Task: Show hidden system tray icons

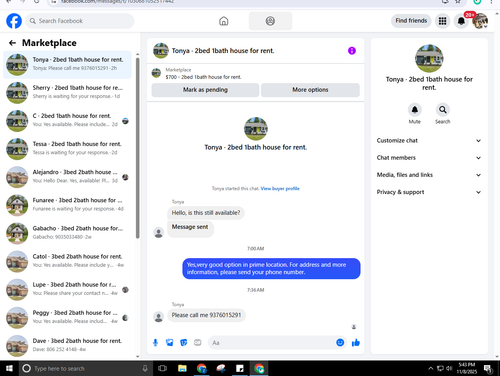Action: [430, 368]
